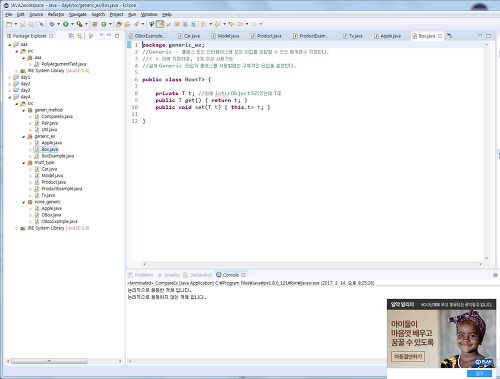Click the New Java Package icon
Image resolution: width=500 pixels, height=379 pixels.
(x=95, y=24)
